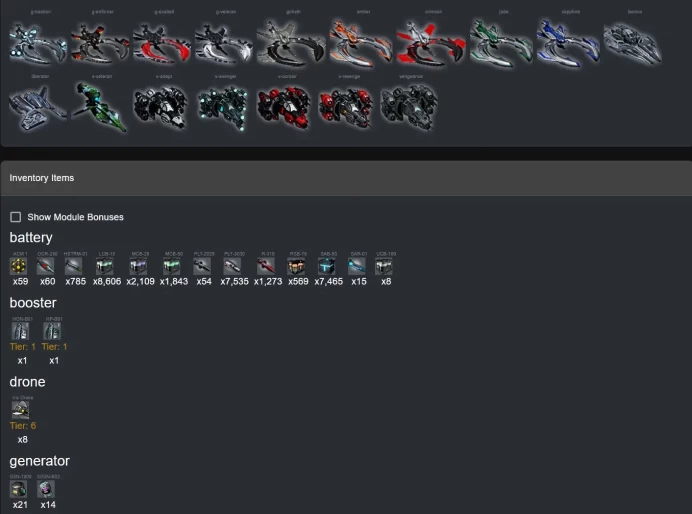Click the drone section heading

point(27,382)
